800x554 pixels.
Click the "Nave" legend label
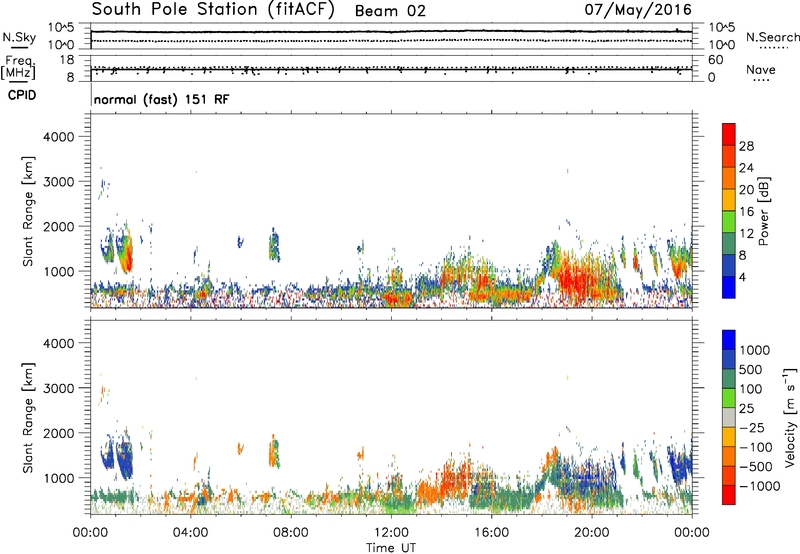pos(761,69)
